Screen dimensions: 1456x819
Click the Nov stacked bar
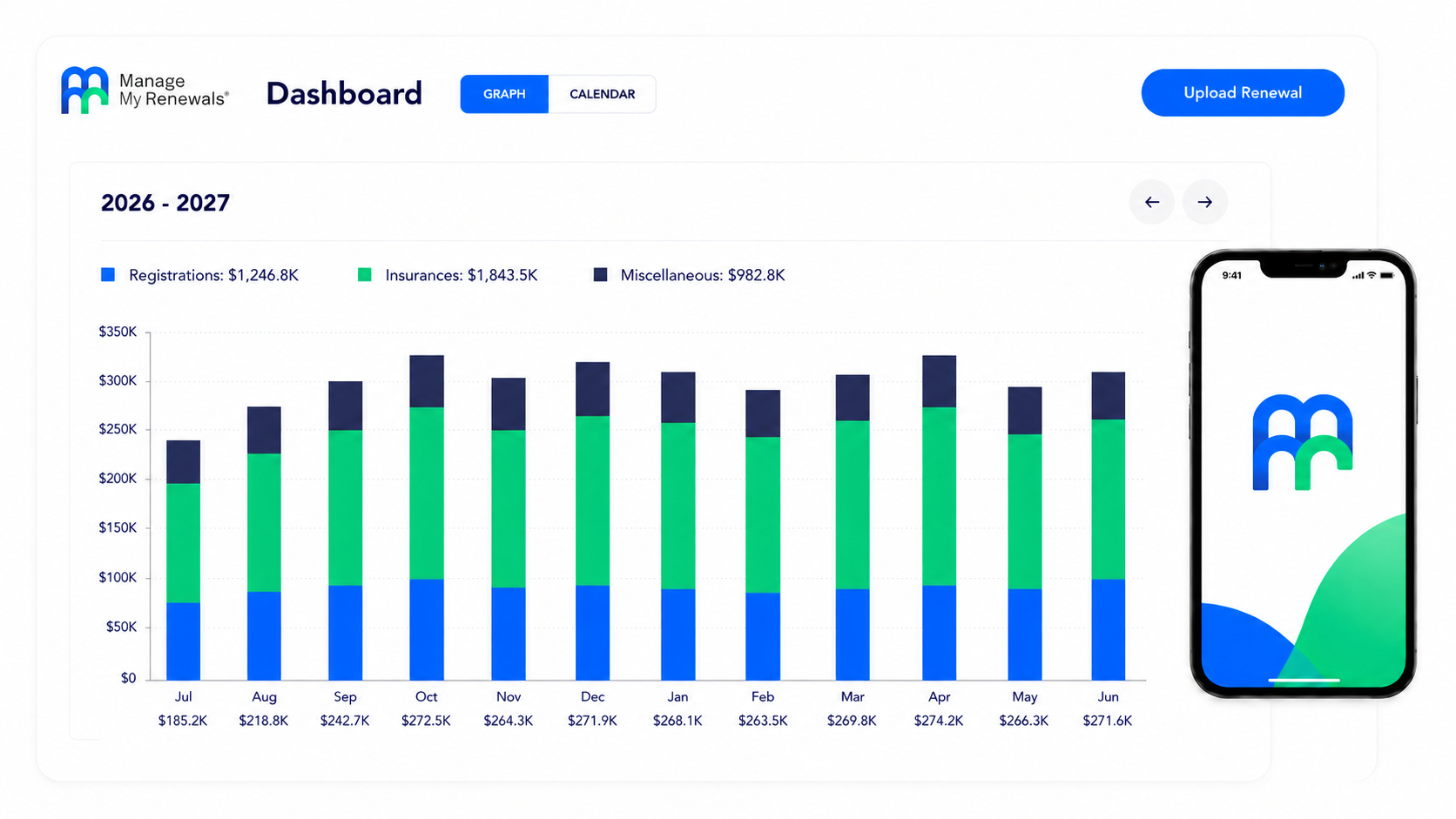point(509,529)
